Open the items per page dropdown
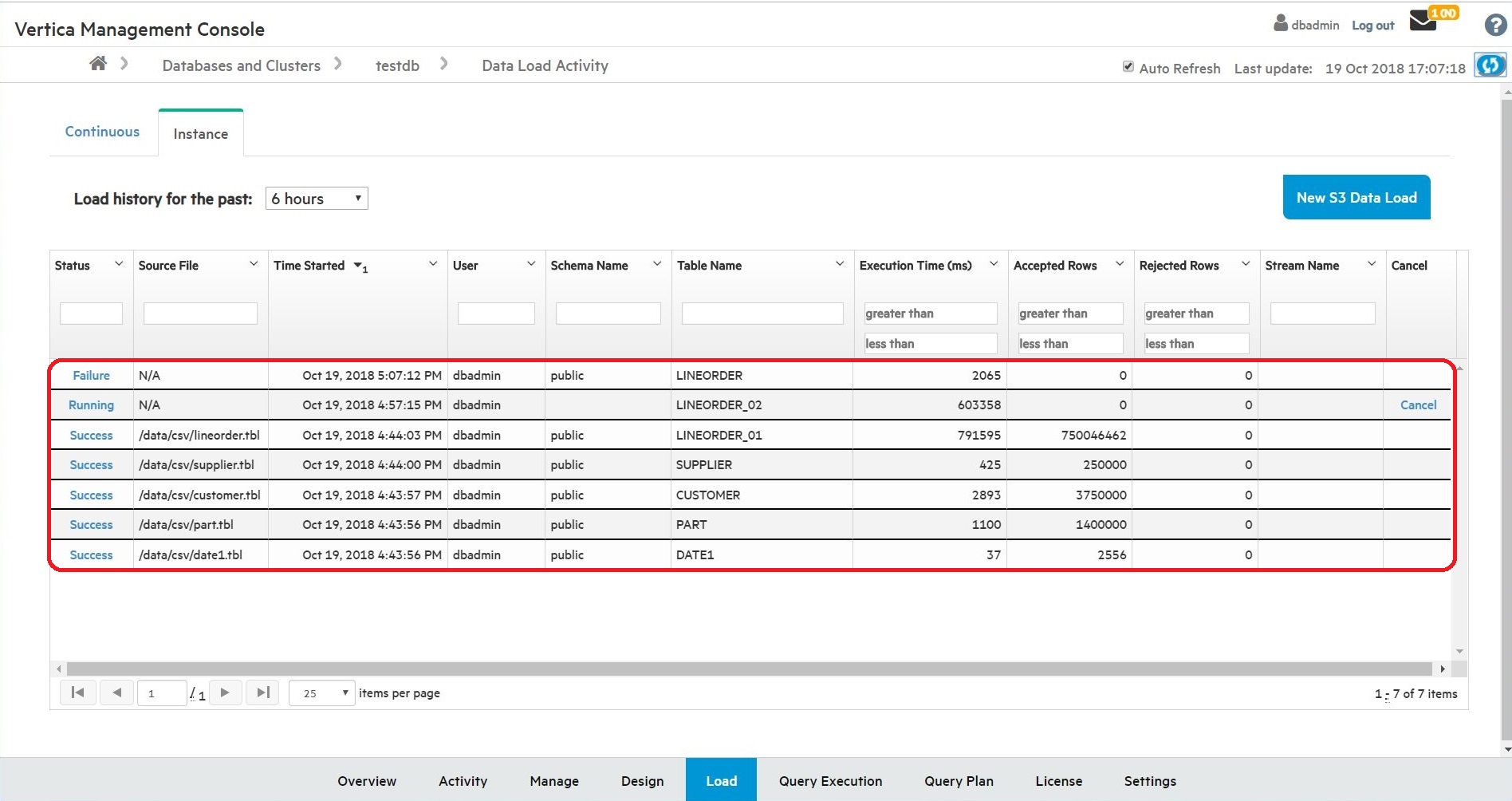Screen dimensions: 1512x801 (x=321, y=693)
